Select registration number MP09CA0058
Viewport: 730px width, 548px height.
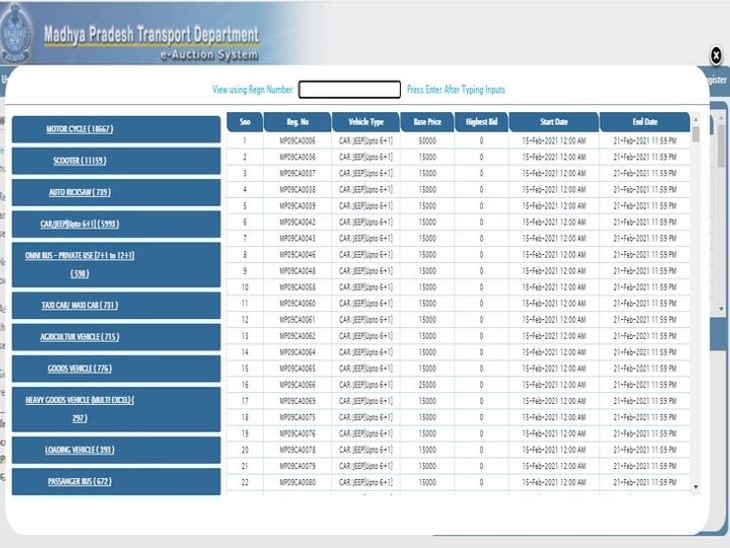click(x=297, y=287)
